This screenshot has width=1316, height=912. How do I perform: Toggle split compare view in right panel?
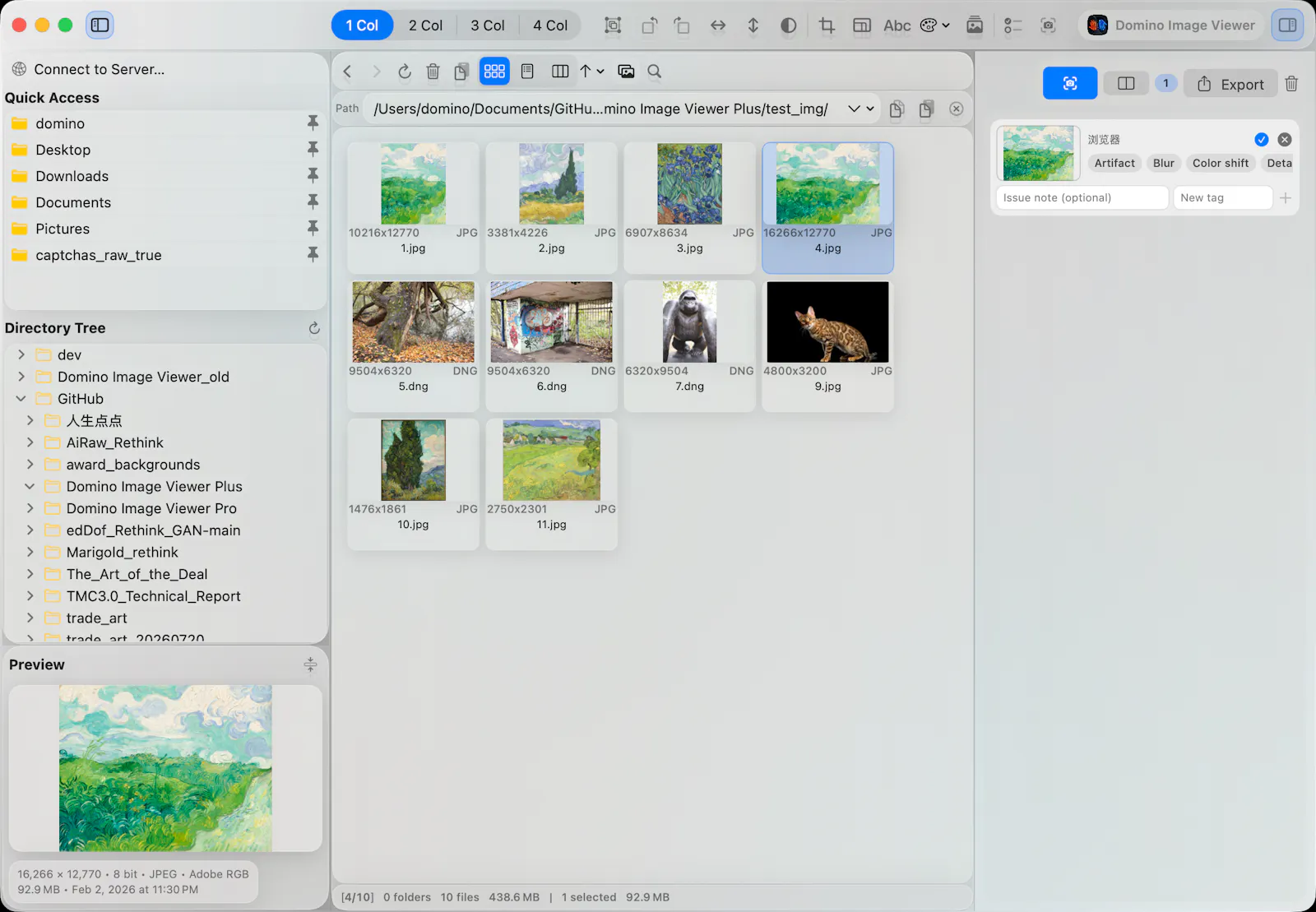pyautogui.click(x=1126, y=83)
